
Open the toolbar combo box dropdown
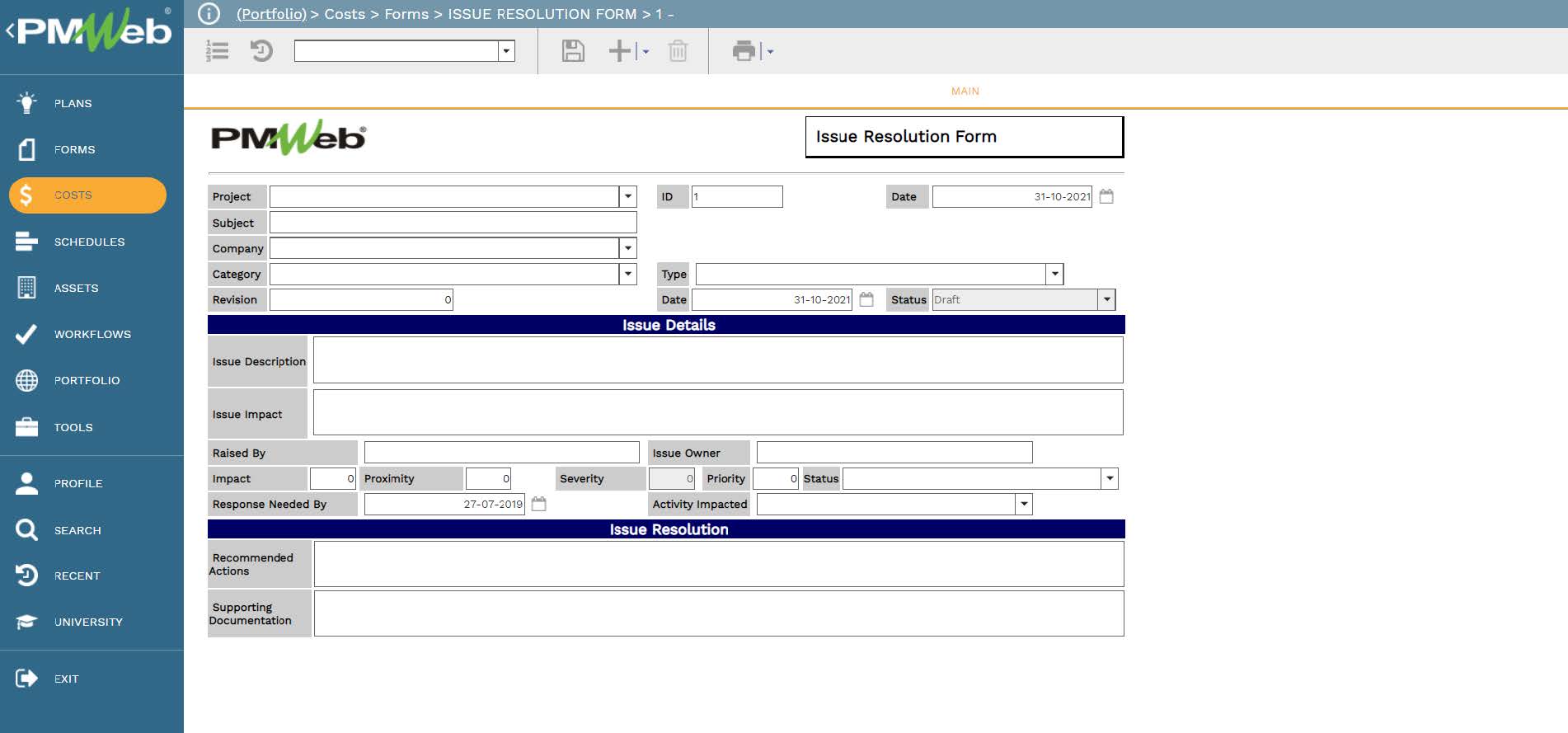tap(506, 51)
